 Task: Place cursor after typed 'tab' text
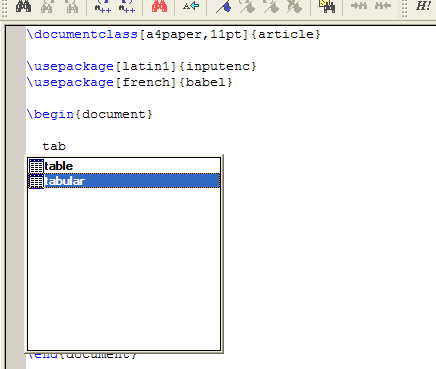click(x=66, y=146)
